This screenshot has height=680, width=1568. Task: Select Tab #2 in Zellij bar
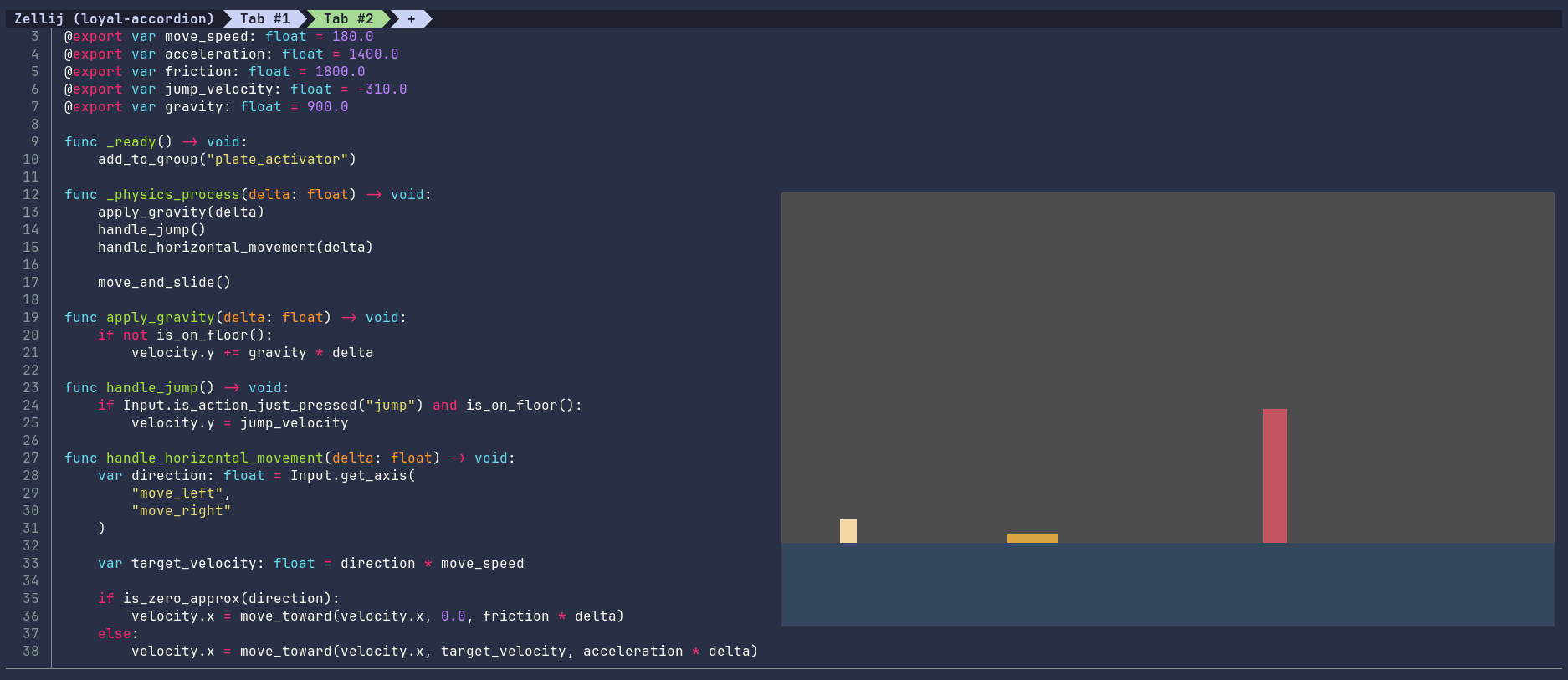click(x=349, y=18)
